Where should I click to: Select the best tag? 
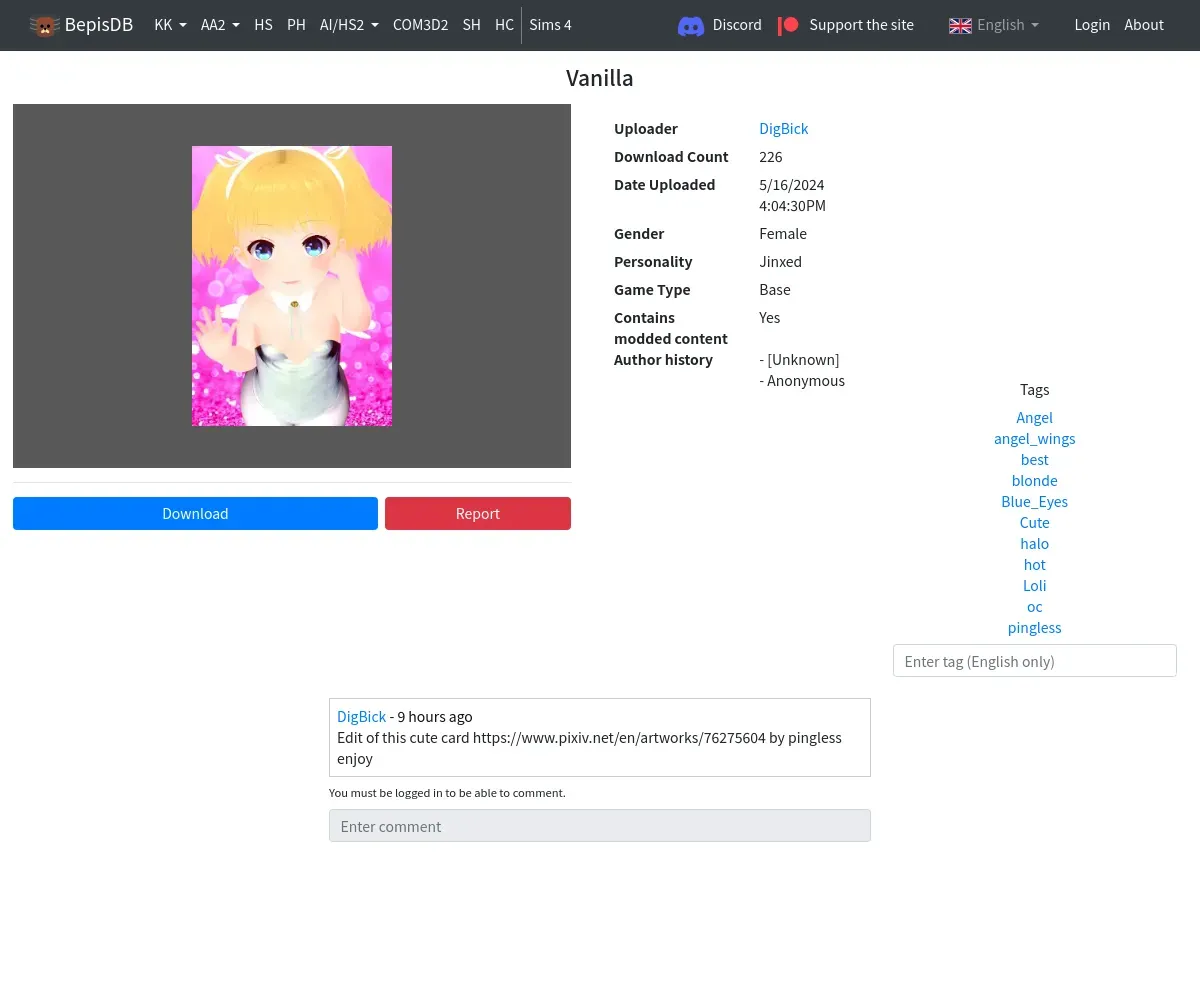[1034, 459]
